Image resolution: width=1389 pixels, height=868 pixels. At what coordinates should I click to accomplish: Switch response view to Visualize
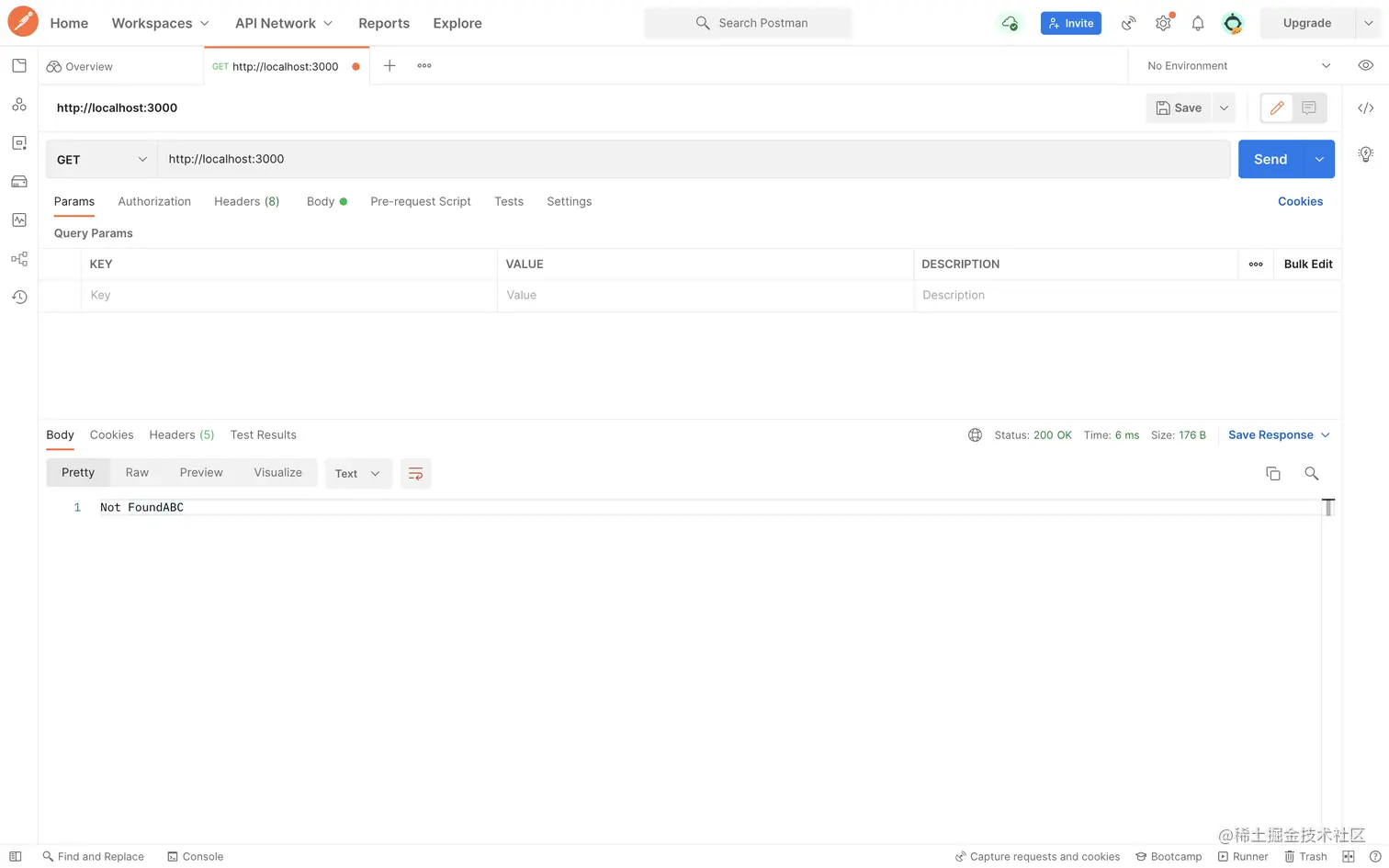pos(277,472)
